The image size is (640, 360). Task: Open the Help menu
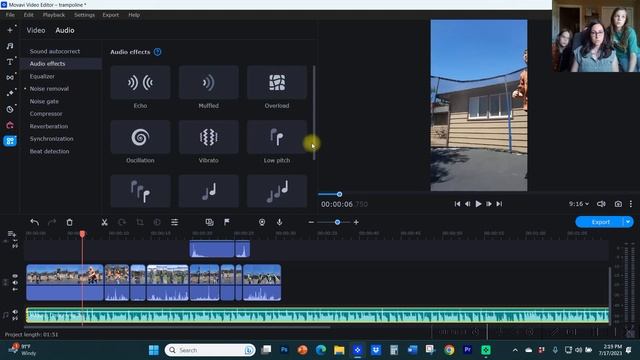[x=134, y=15]
